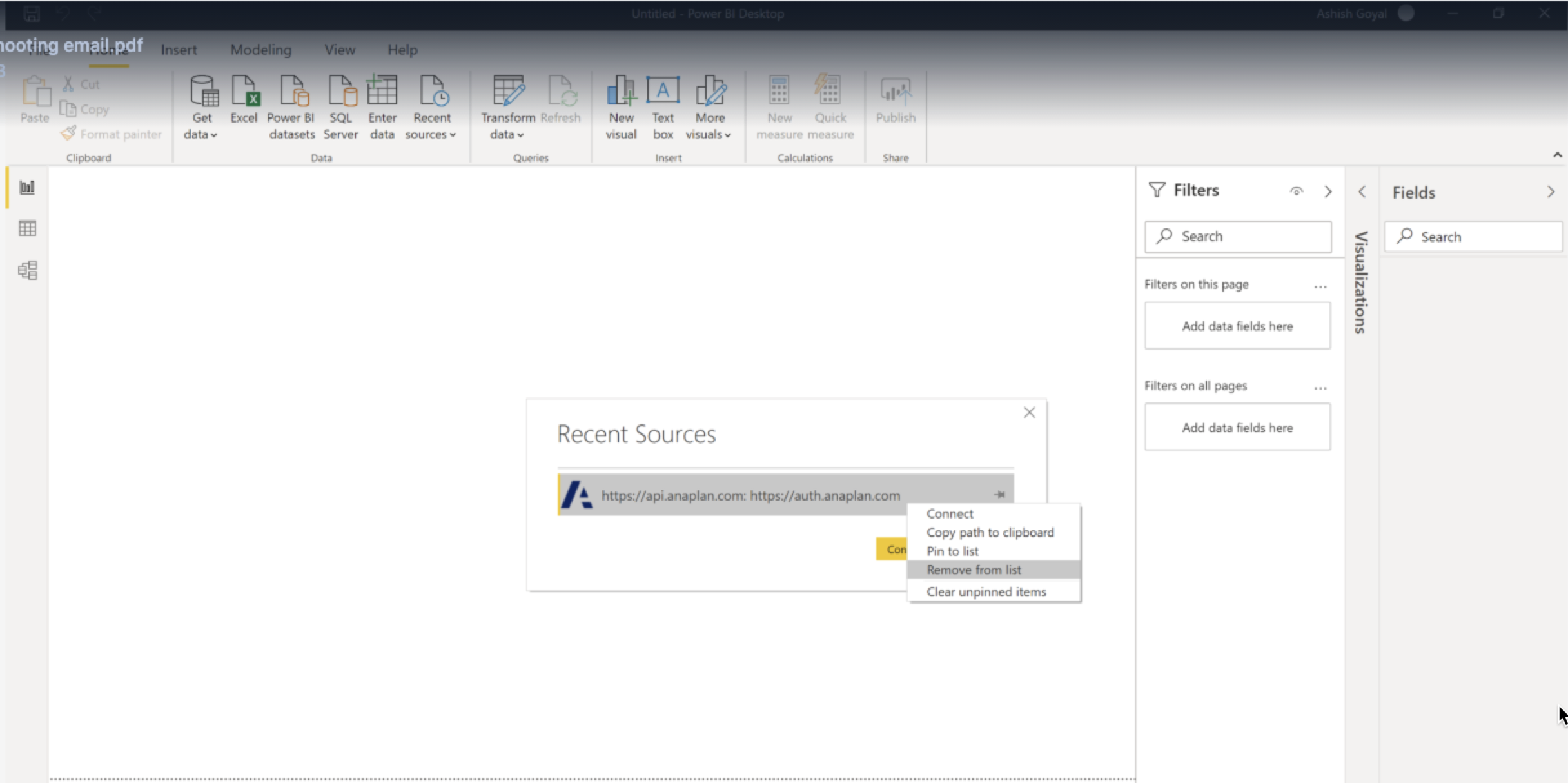Click Pin to list context option
This screenshot has width=1568, height=783.
click(952, 551)
